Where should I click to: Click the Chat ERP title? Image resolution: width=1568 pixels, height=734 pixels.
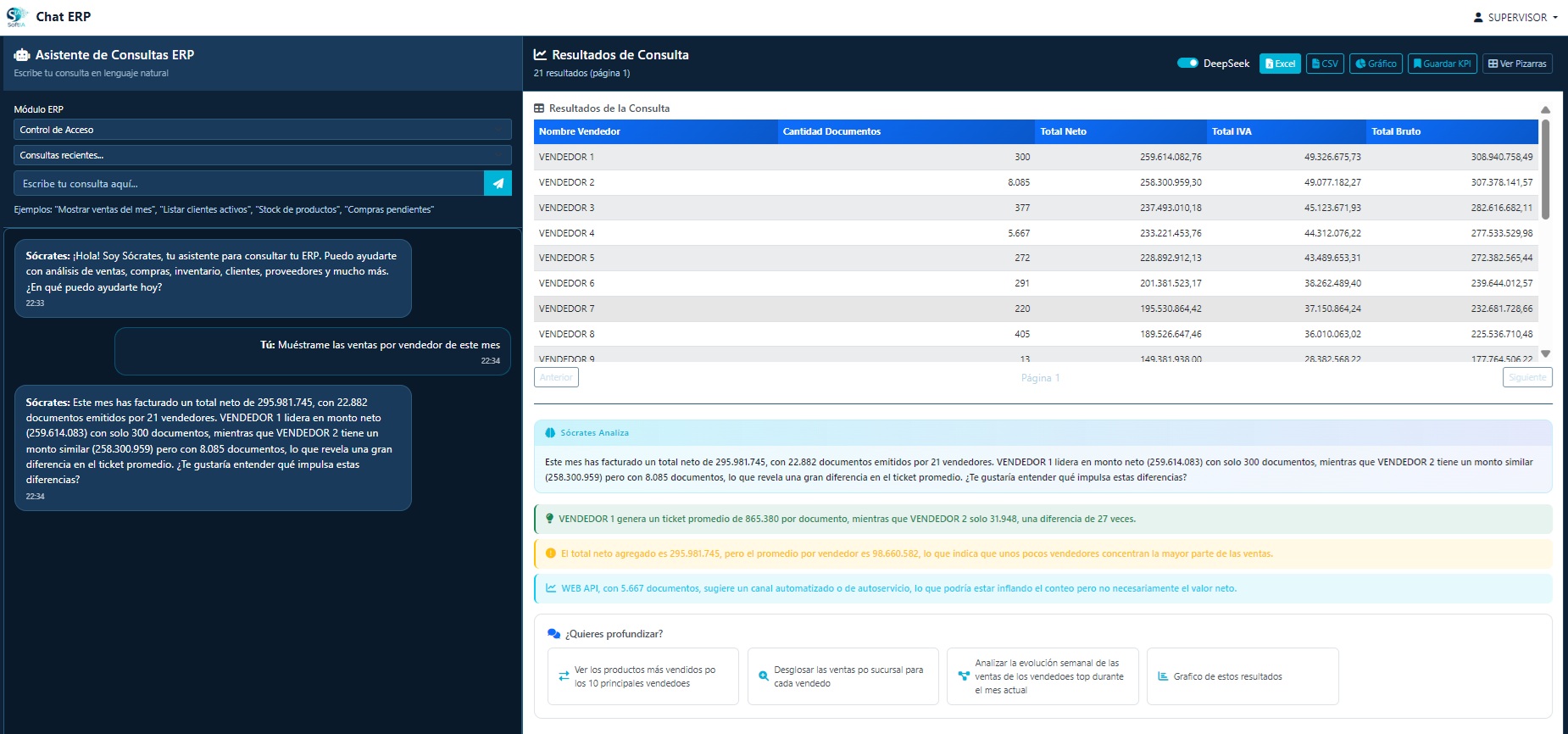[64, 17]
